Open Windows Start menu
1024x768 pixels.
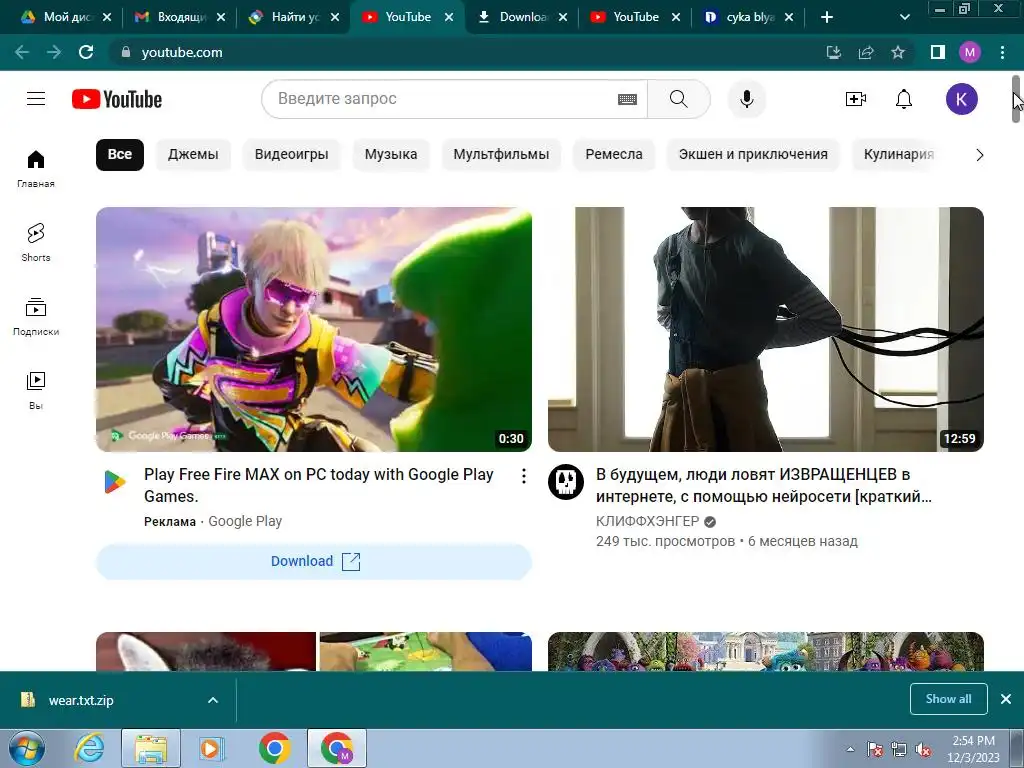[26, 748]
